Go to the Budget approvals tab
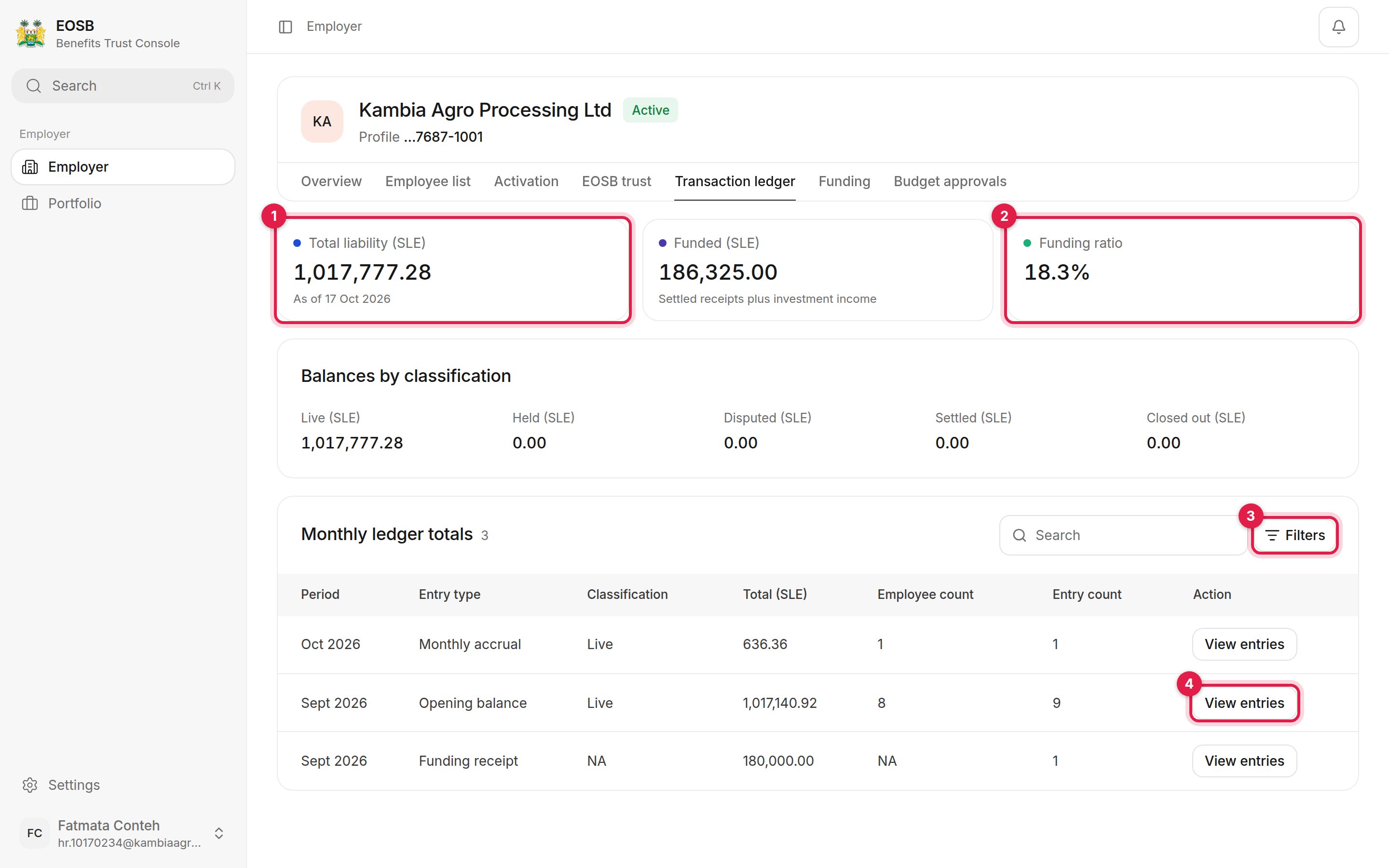Viewport: 1389px width, 868px height. [x=950, y=181]
